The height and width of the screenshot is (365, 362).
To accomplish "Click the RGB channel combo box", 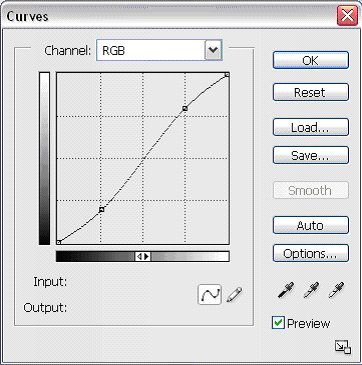I will point(159,50).
